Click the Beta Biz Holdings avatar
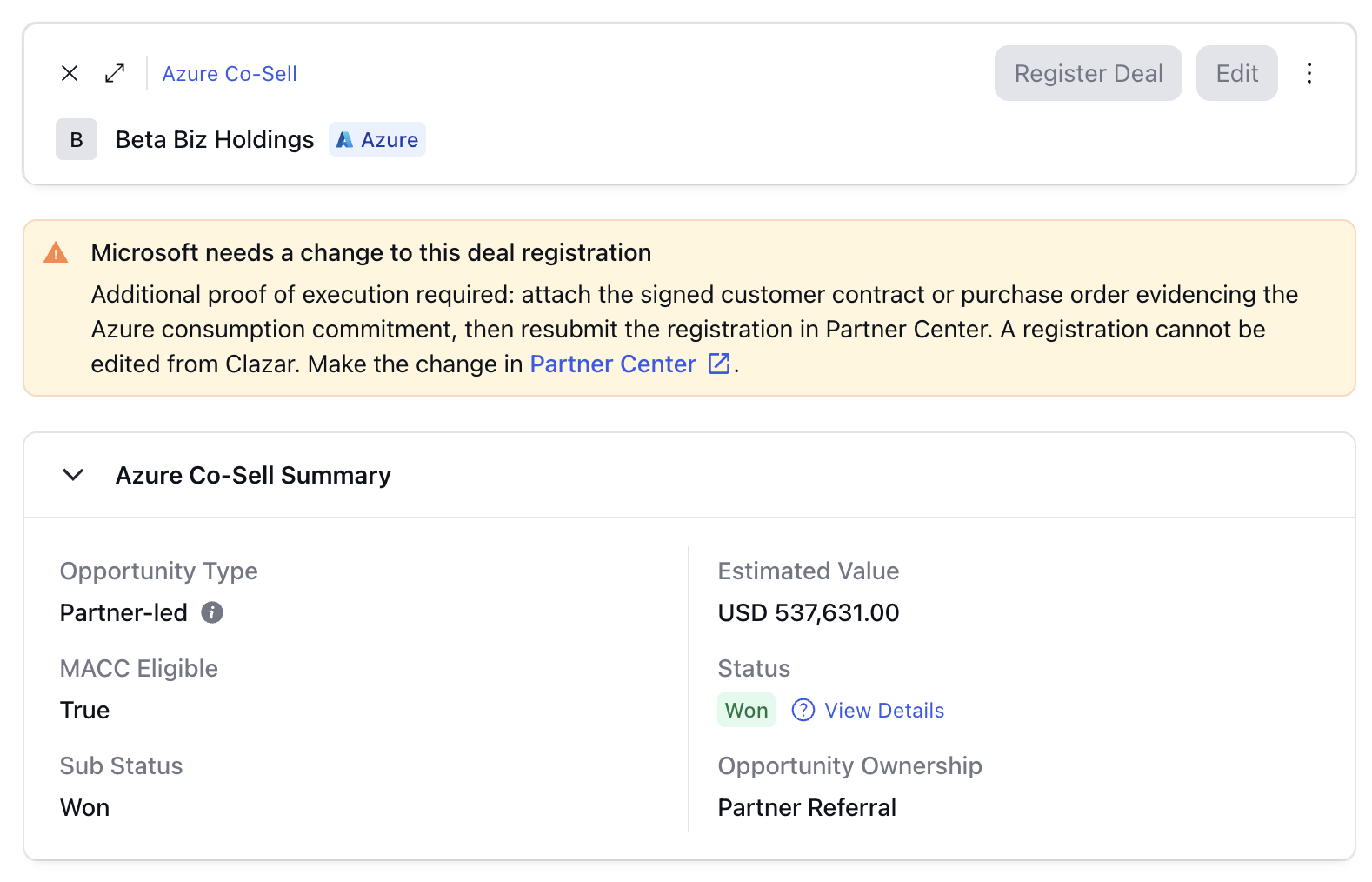This screenshot has width=1372, height=882. tap(77, 139)
